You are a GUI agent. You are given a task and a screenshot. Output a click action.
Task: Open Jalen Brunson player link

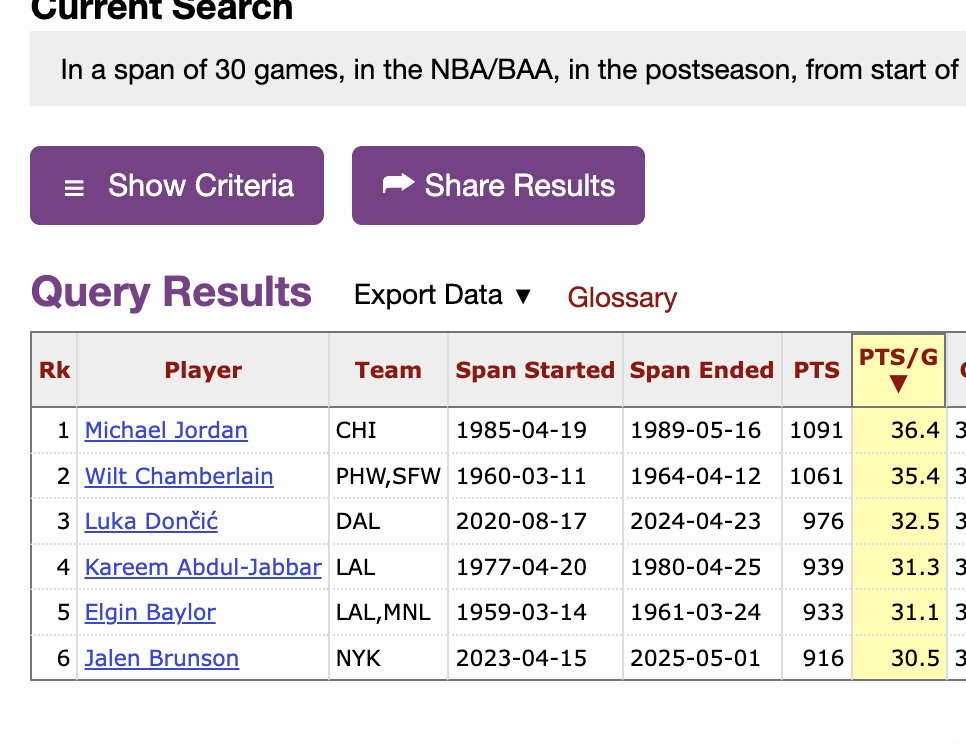pos(162,658)
